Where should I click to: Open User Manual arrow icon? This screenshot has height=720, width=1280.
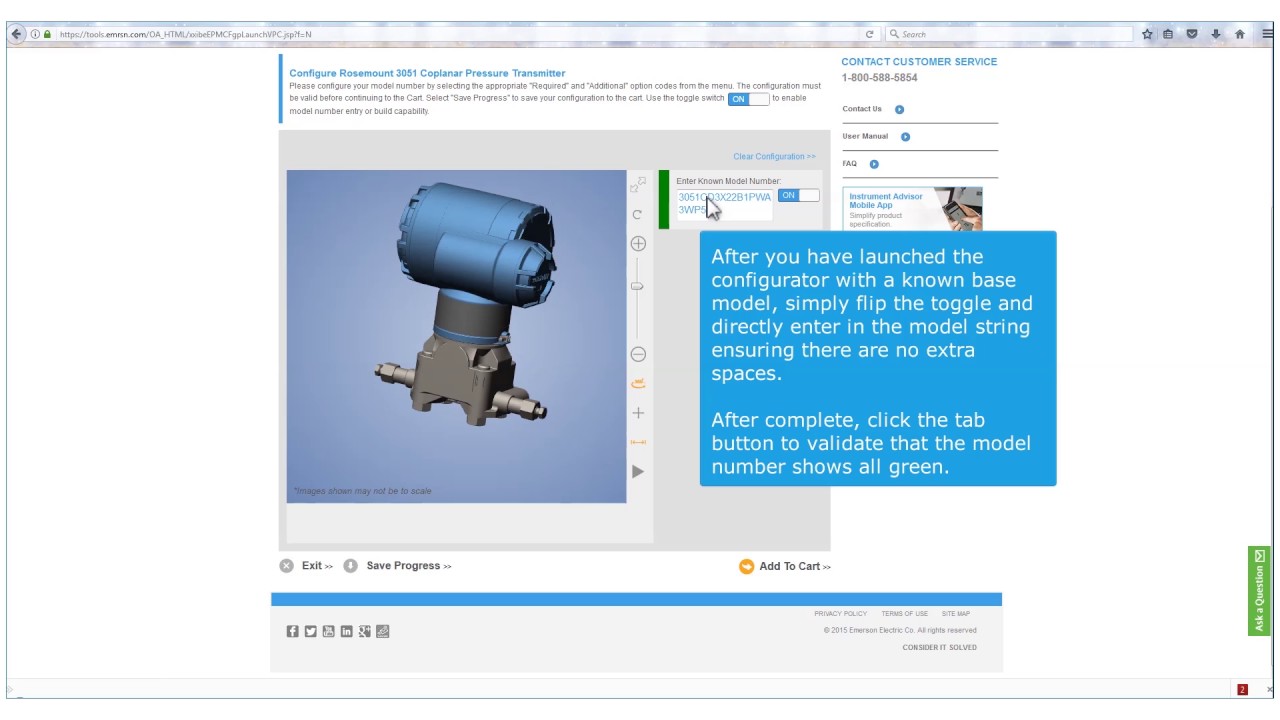(905, 136)
